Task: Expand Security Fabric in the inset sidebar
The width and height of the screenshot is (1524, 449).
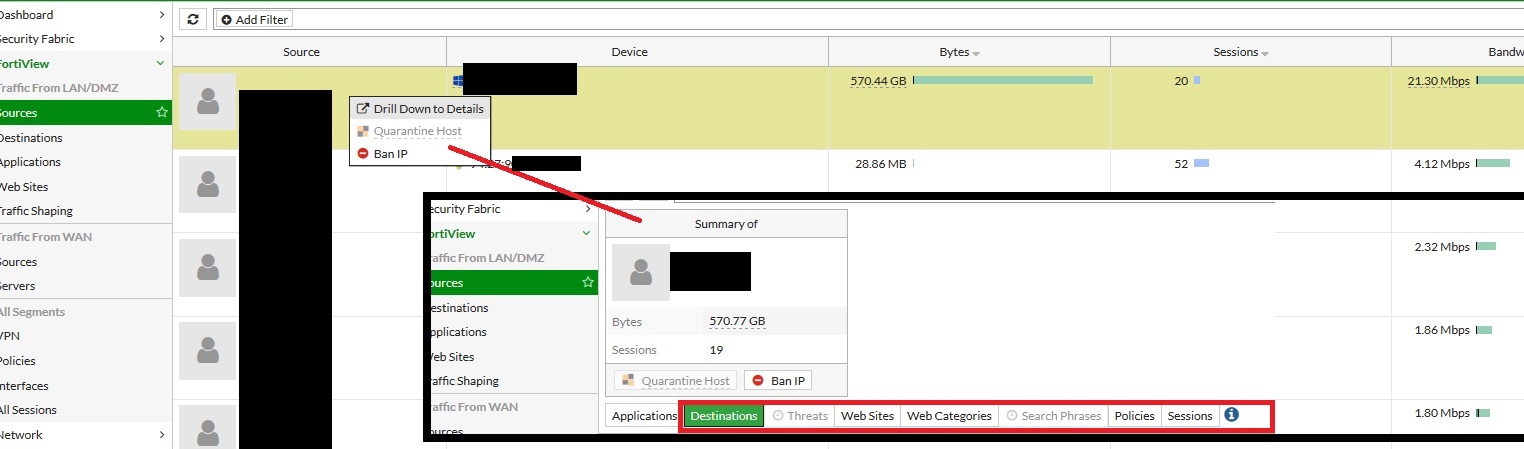Action: [x=588, y=209]
